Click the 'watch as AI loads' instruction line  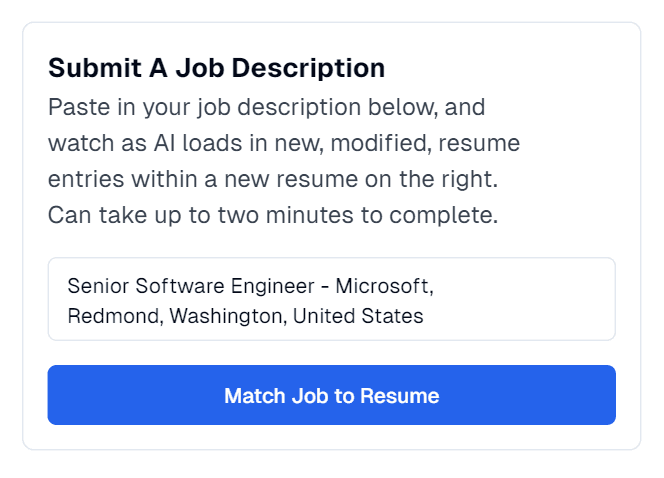pos(283,143)
